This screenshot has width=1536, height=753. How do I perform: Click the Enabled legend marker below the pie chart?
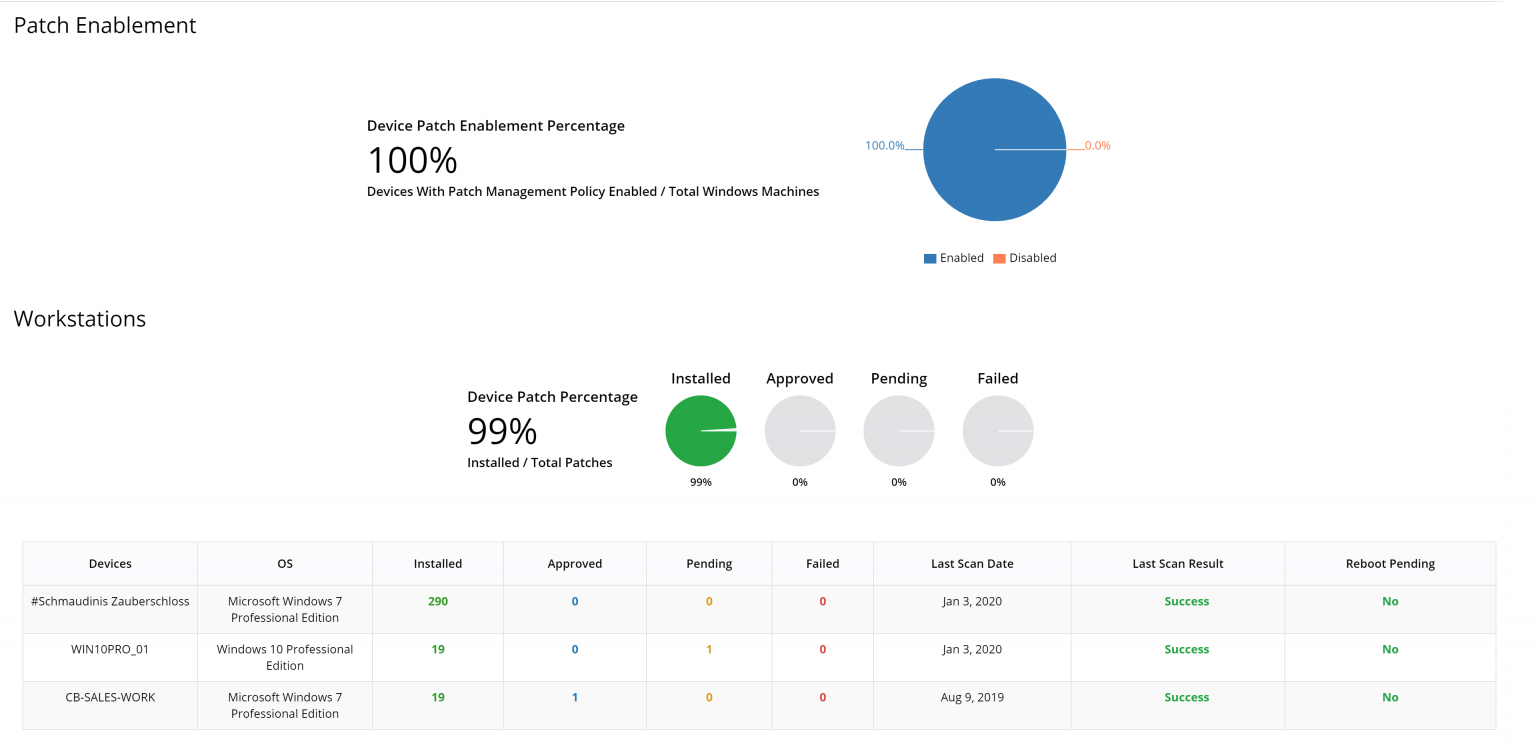tap(928, 258)
